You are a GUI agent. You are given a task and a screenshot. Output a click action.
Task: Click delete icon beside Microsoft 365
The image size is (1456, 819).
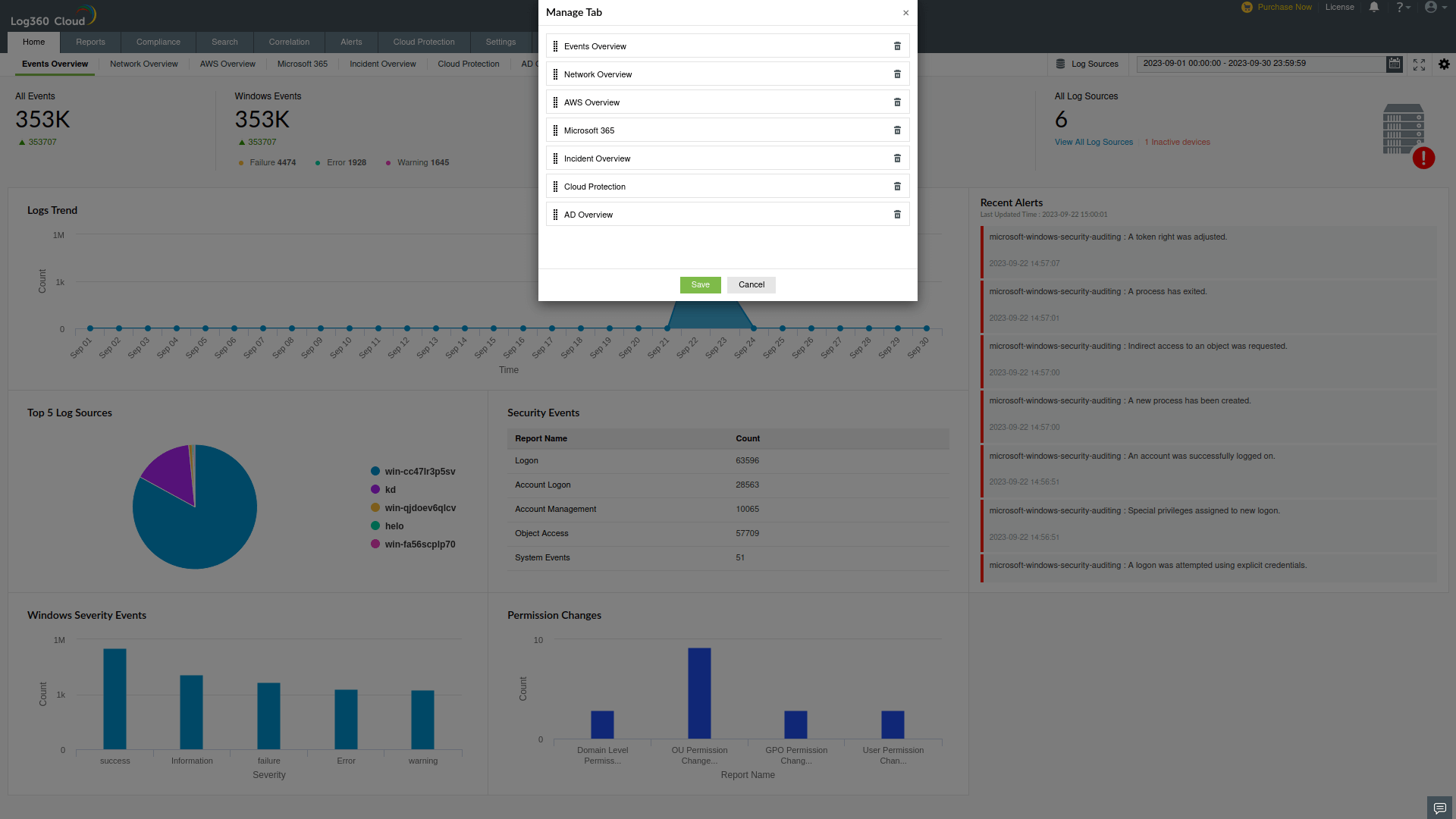pyautogui.click(x=897, y=130)
